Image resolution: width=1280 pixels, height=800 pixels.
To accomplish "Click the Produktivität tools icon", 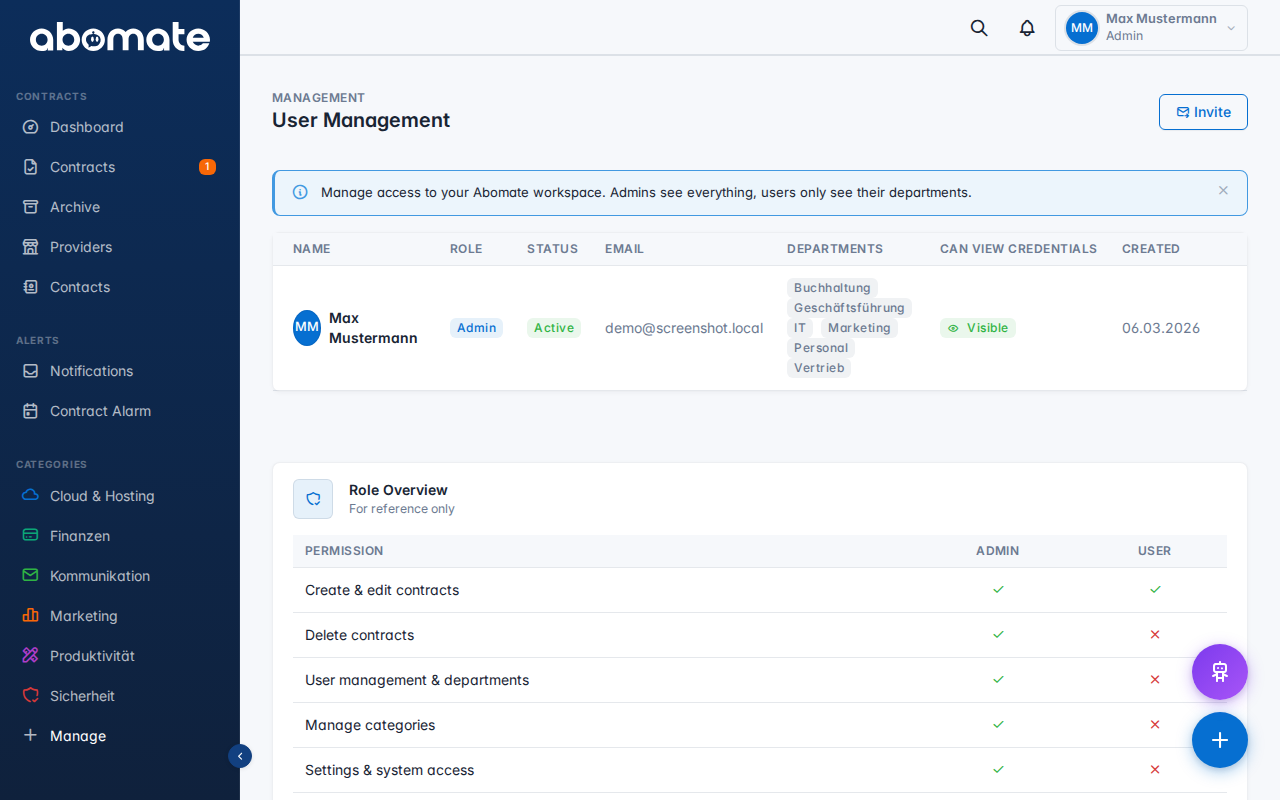I will tap(31, 656).
